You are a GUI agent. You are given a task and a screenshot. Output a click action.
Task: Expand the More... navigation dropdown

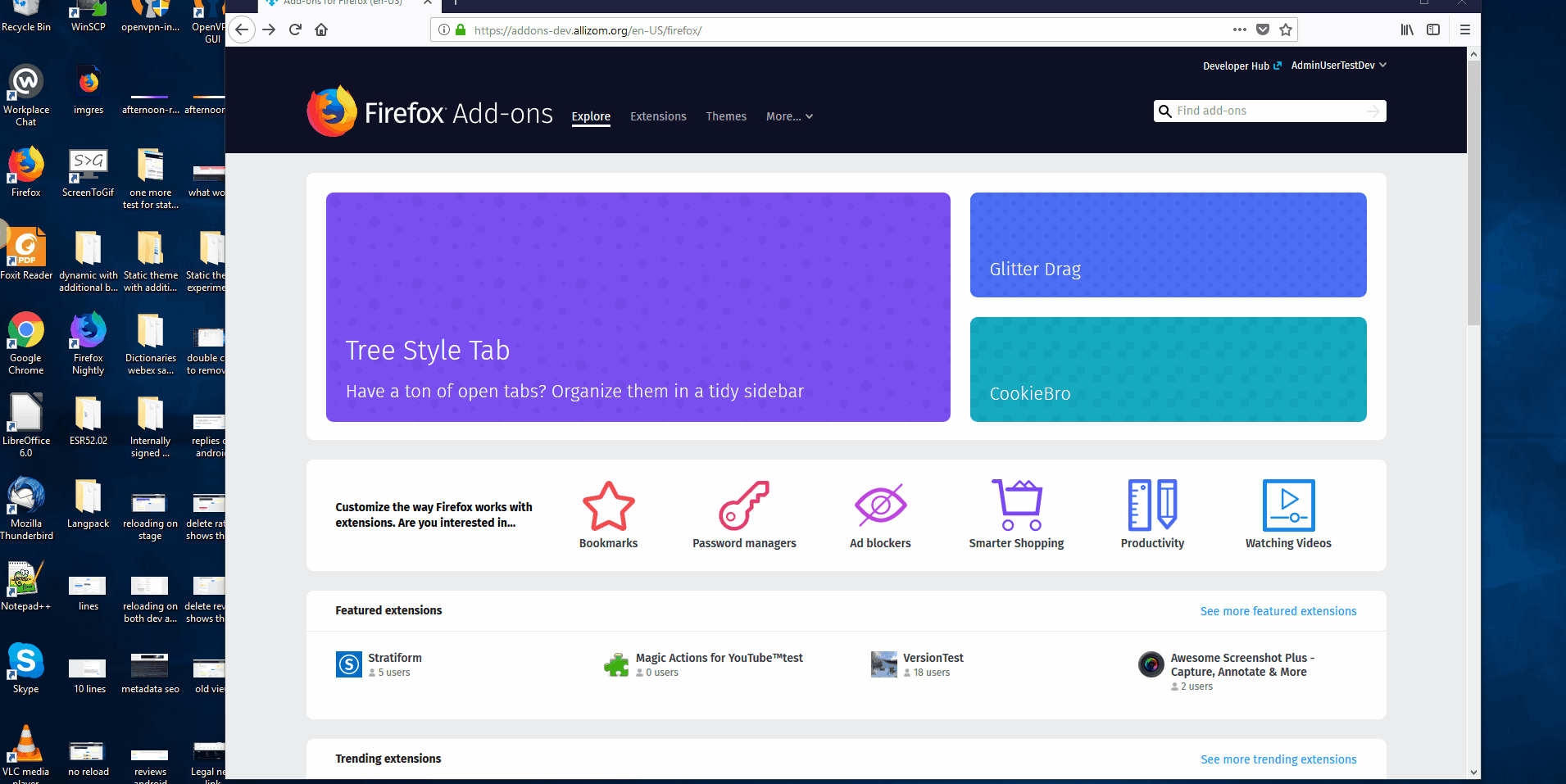coord(789,116)
